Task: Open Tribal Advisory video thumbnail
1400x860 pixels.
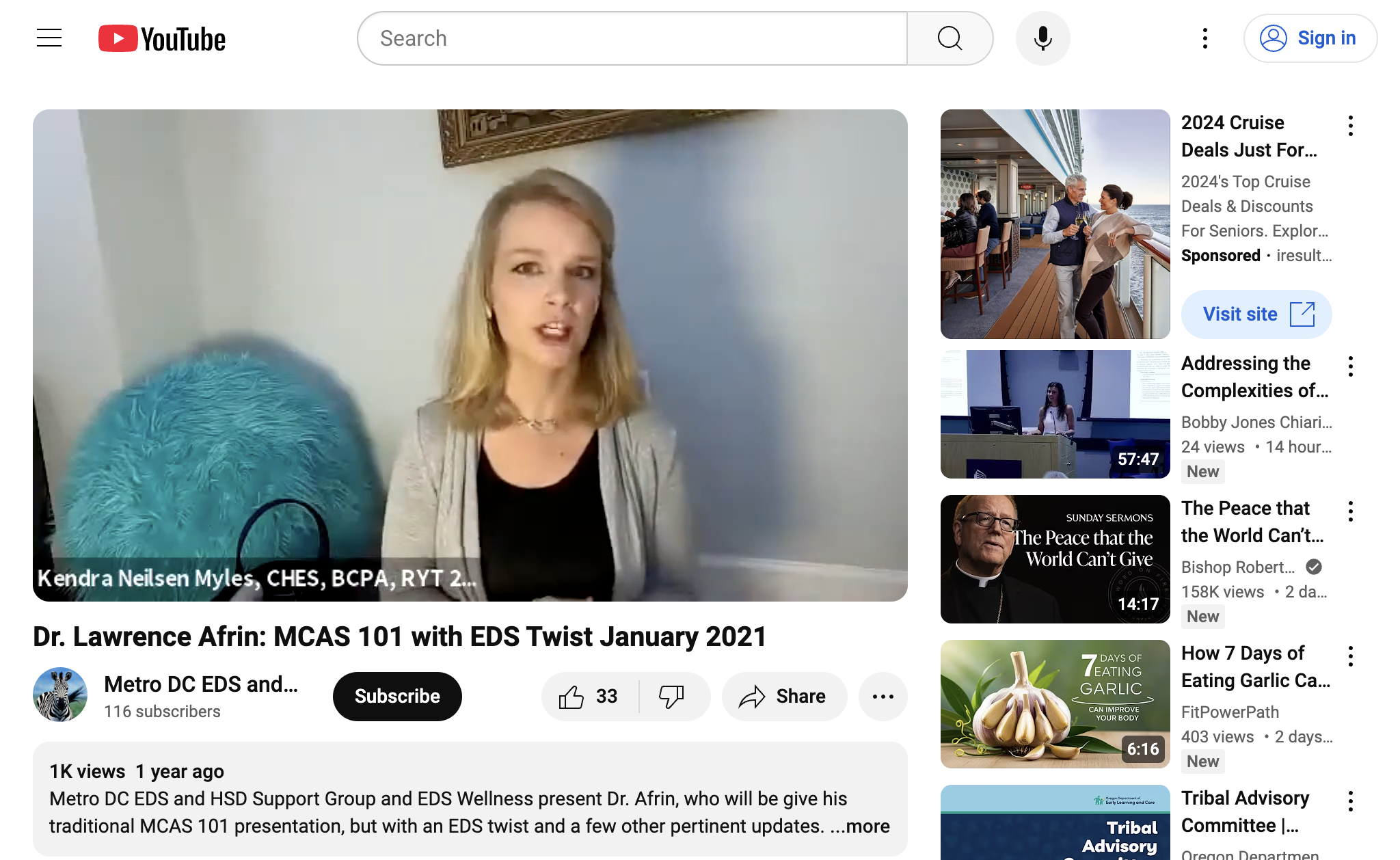Action: click(1055, 822)
